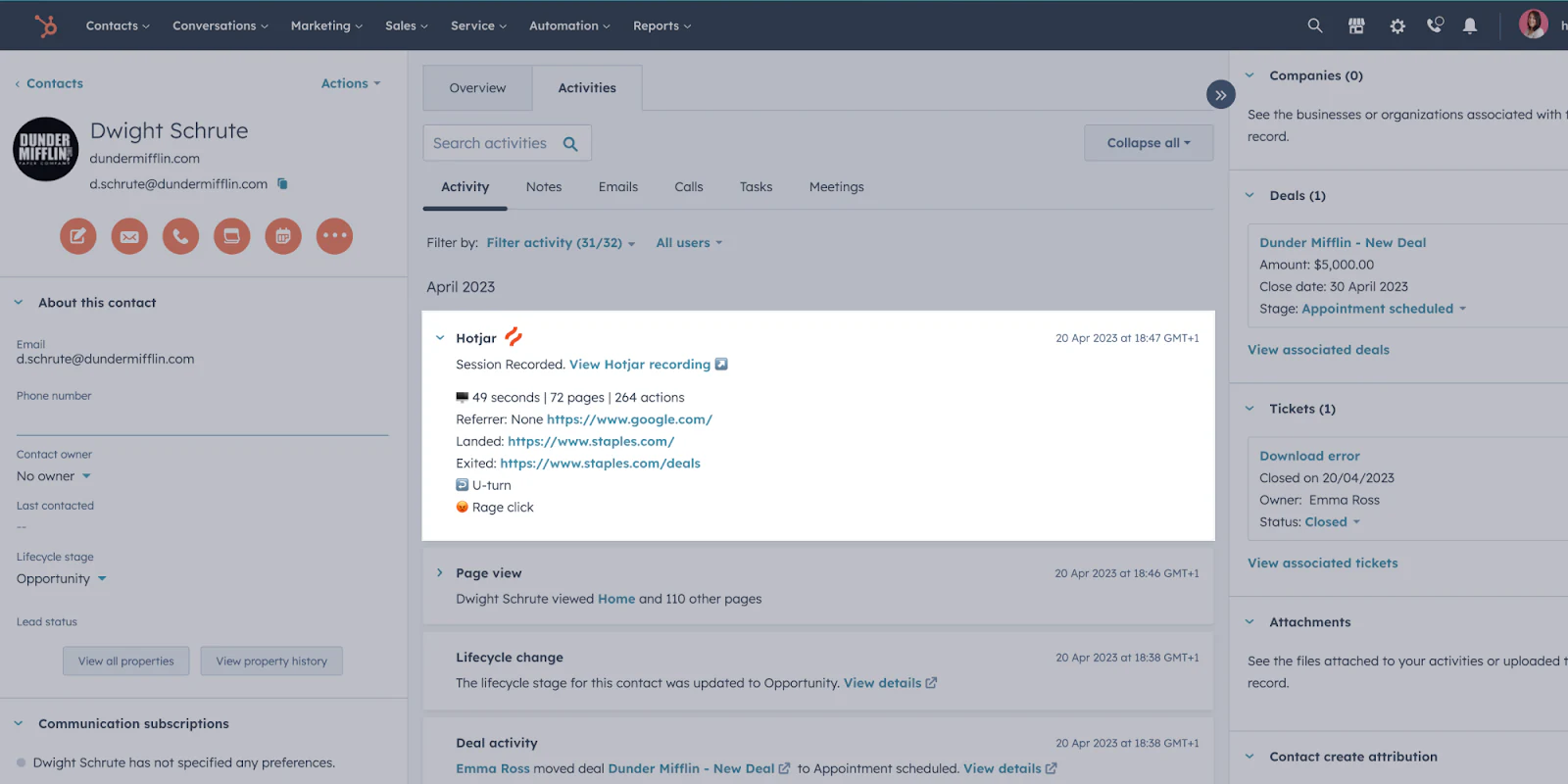This screenshot has width=1568, height=784.
Task: Open notifications bell
Action: coord(1470,26)
